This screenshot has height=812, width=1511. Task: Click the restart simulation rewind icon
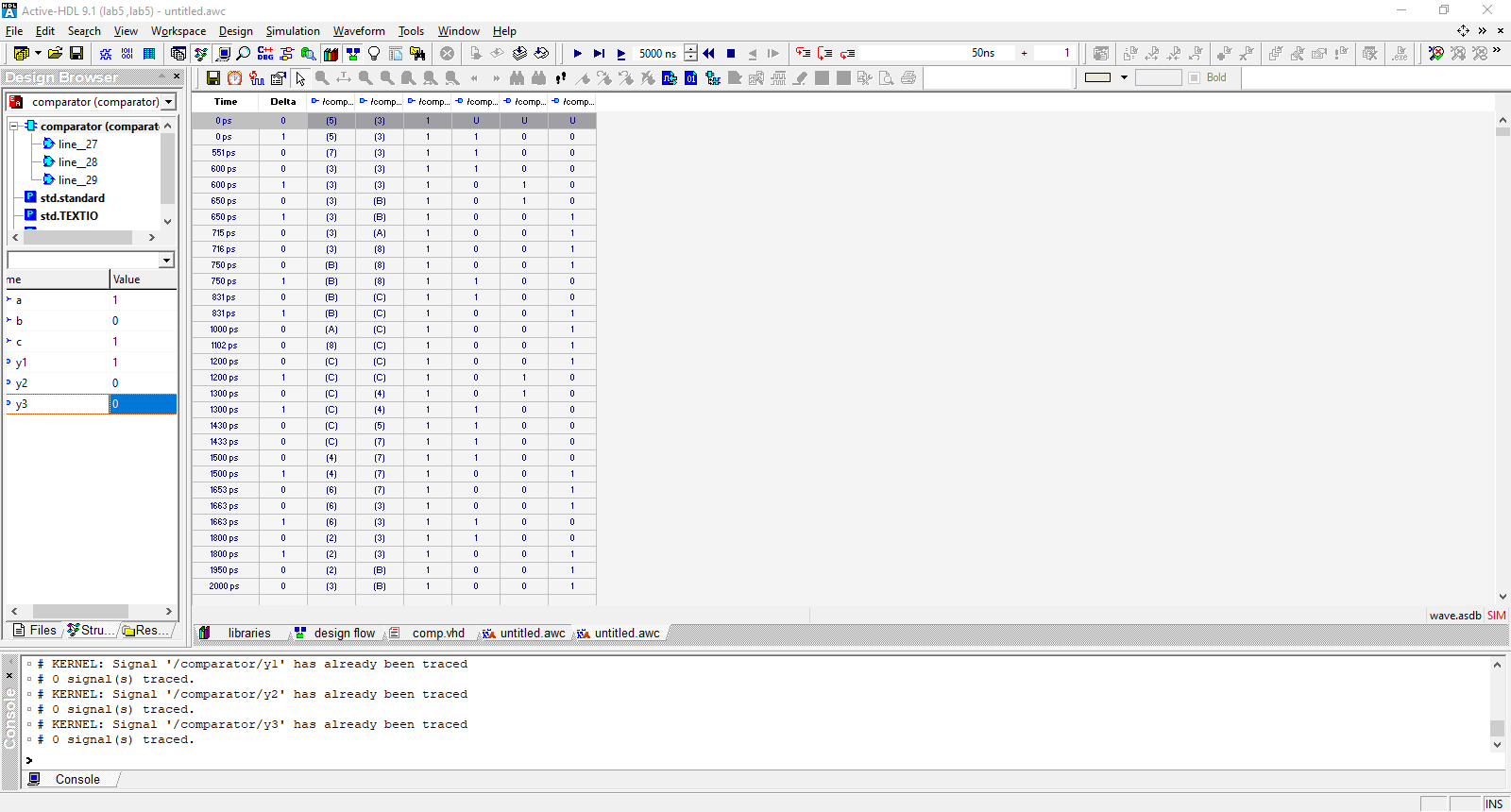click(x=708, y=54)
